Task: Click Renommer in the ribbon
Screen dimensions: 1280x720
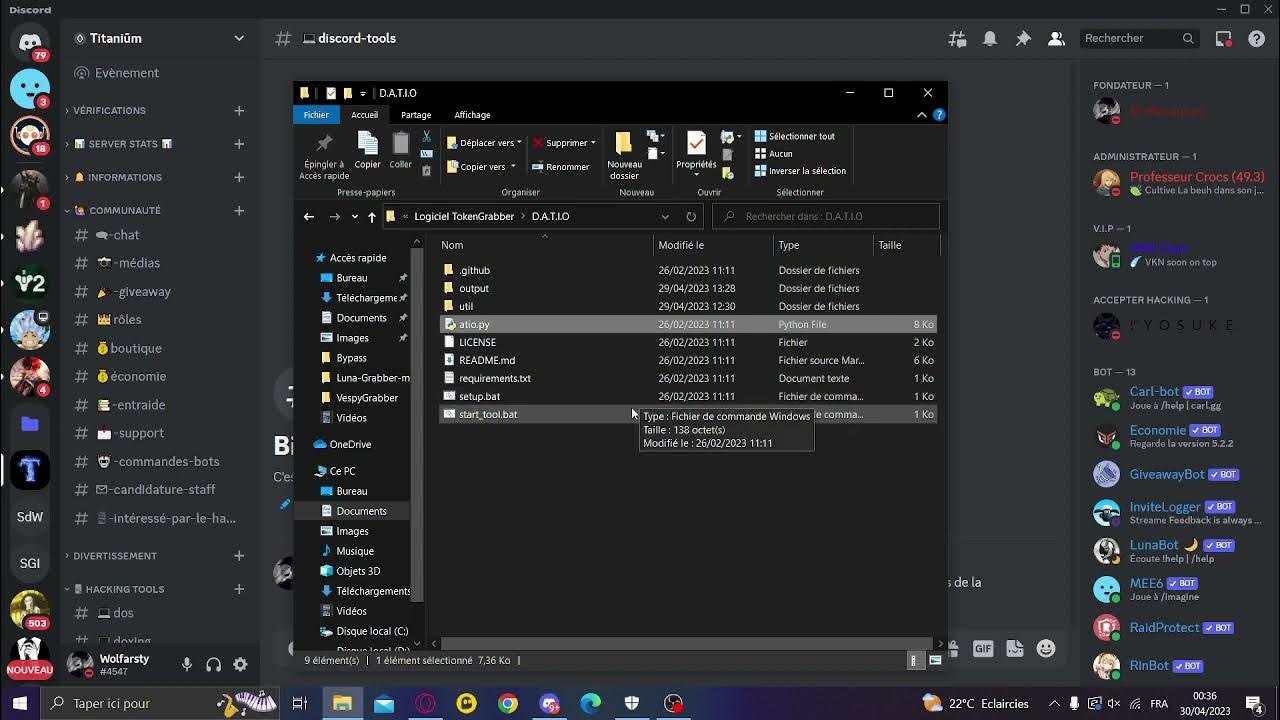Action: [561, 167]
